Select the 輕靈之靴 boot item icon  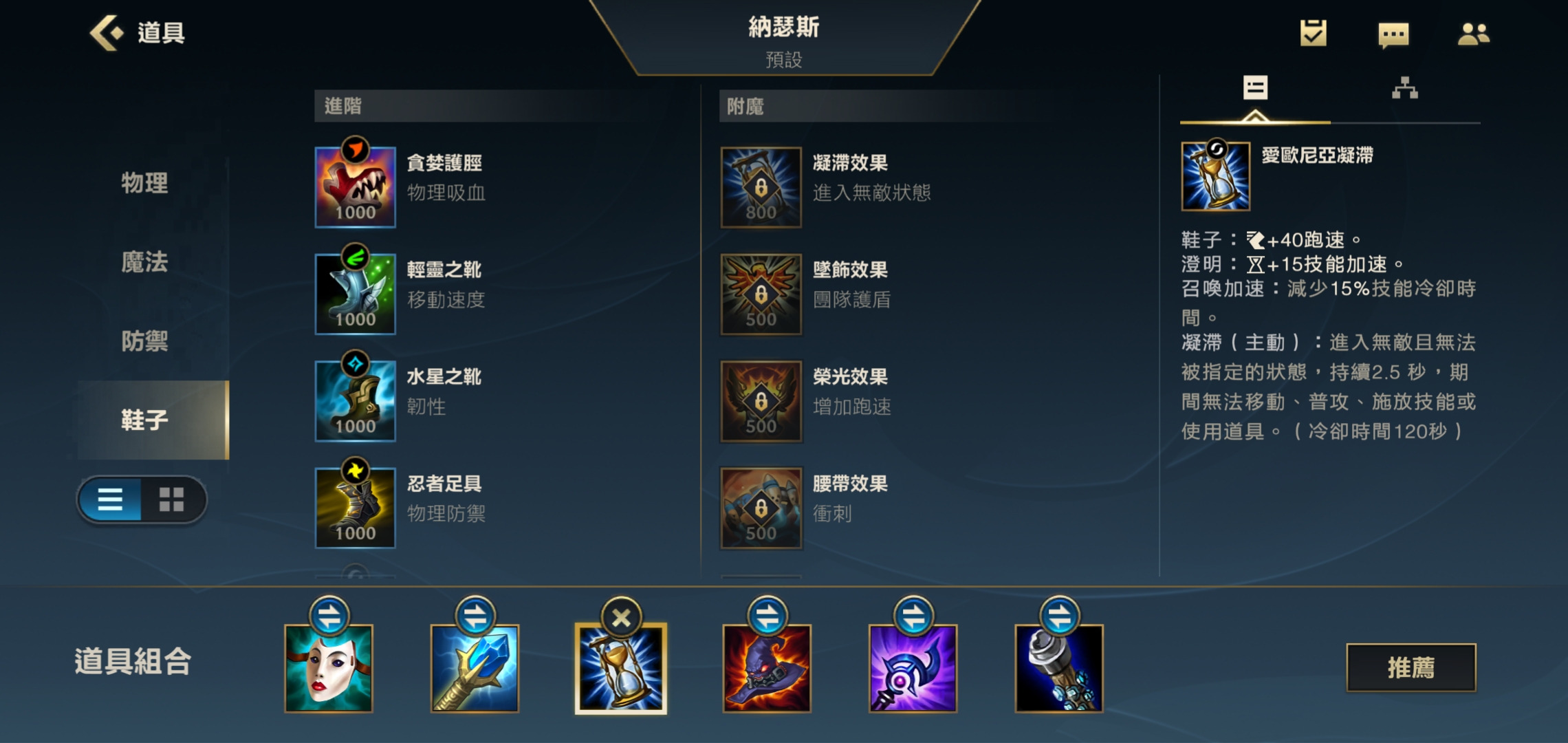355,294
